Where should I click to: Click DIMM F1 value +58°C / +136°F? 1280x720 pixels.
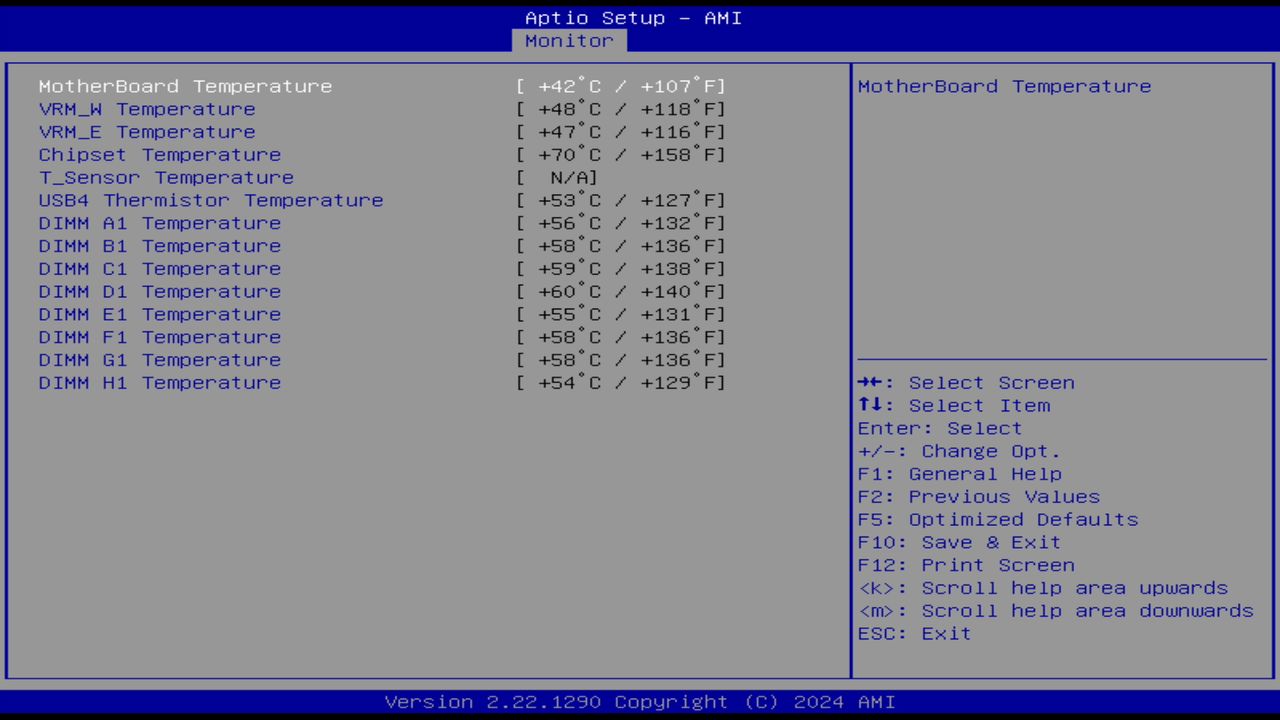point(621,337)
